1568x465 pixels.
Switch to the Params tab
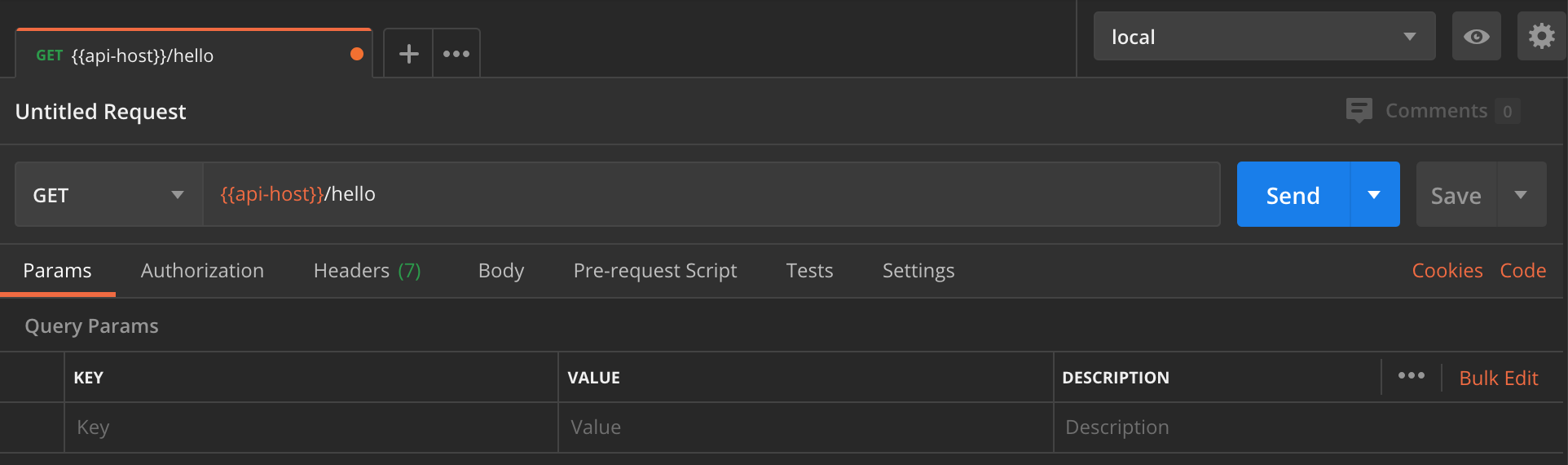pos(57,271)
